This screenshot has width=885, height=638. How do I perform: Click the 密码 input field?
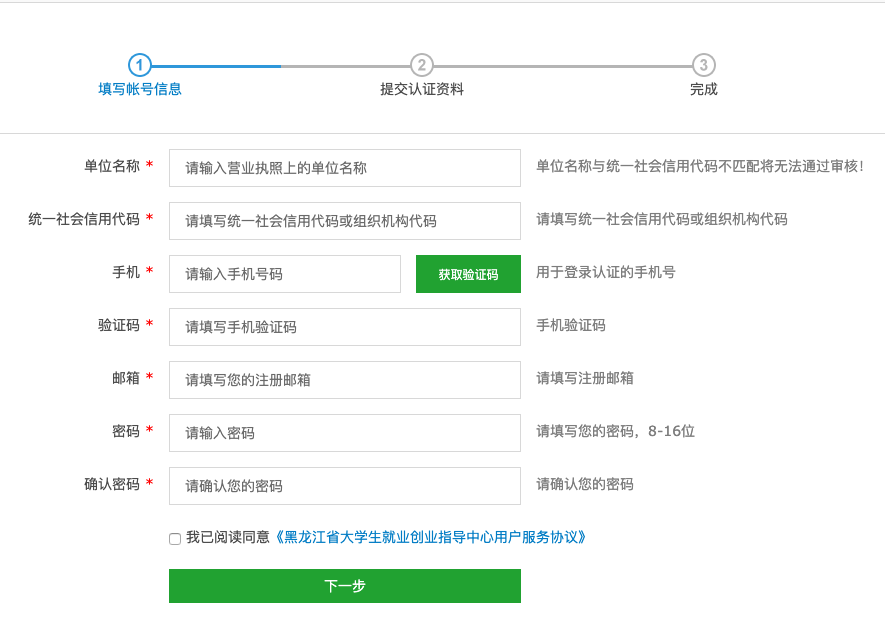tap(344, 433)
